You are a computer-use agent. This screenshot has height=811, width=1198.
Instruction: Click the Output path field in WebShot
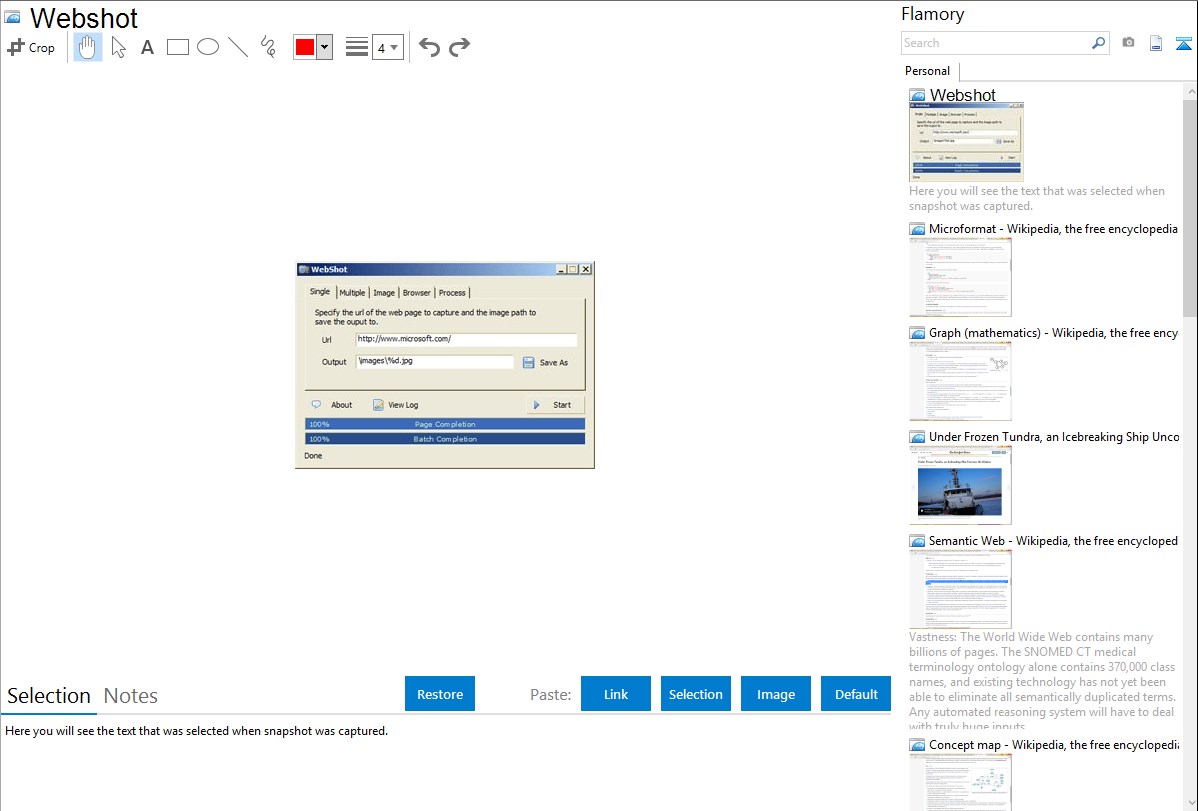[x=435, y=362]
